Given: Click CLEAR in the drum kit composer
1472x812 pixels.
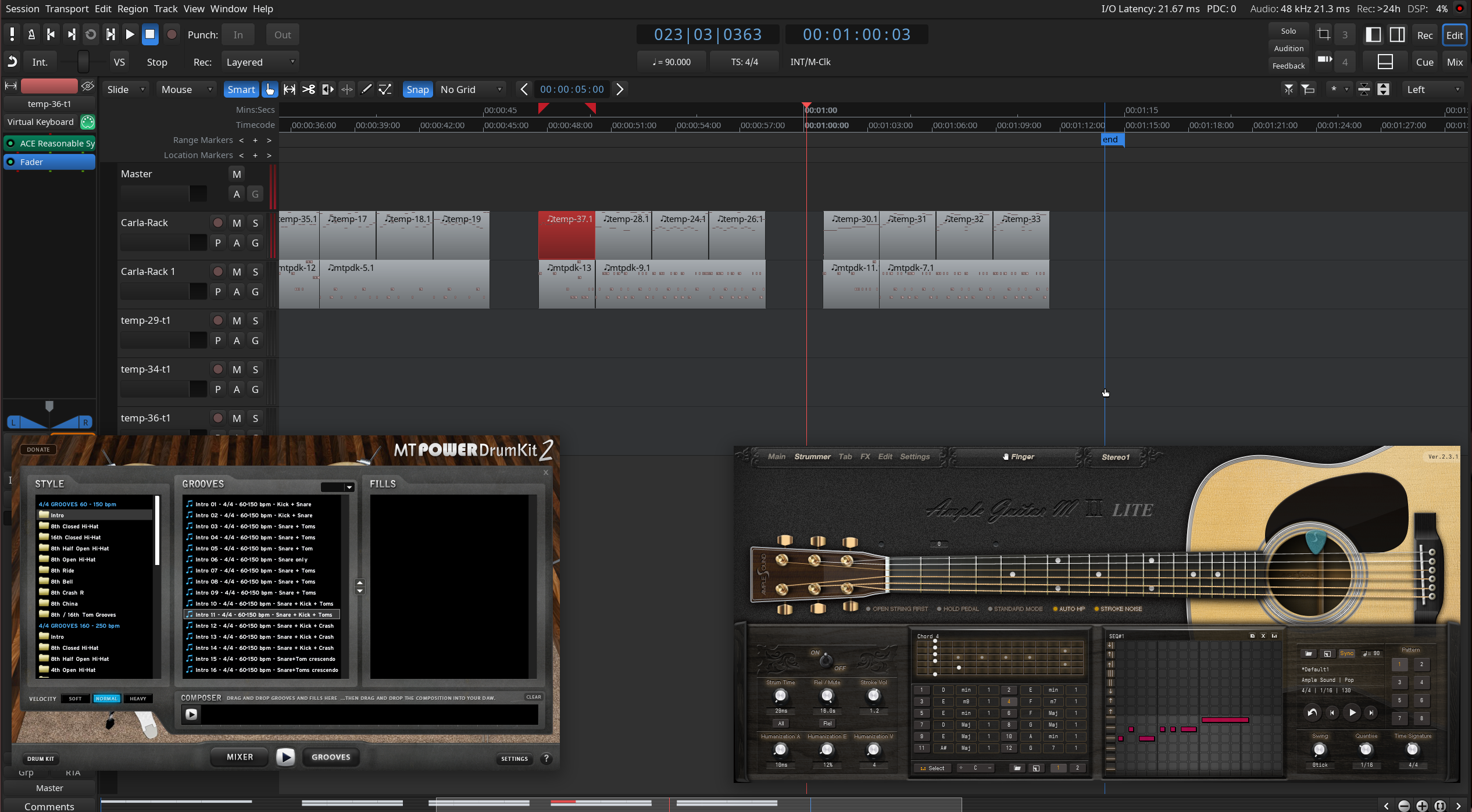Looking at the screenshot, I should [533, 697].
